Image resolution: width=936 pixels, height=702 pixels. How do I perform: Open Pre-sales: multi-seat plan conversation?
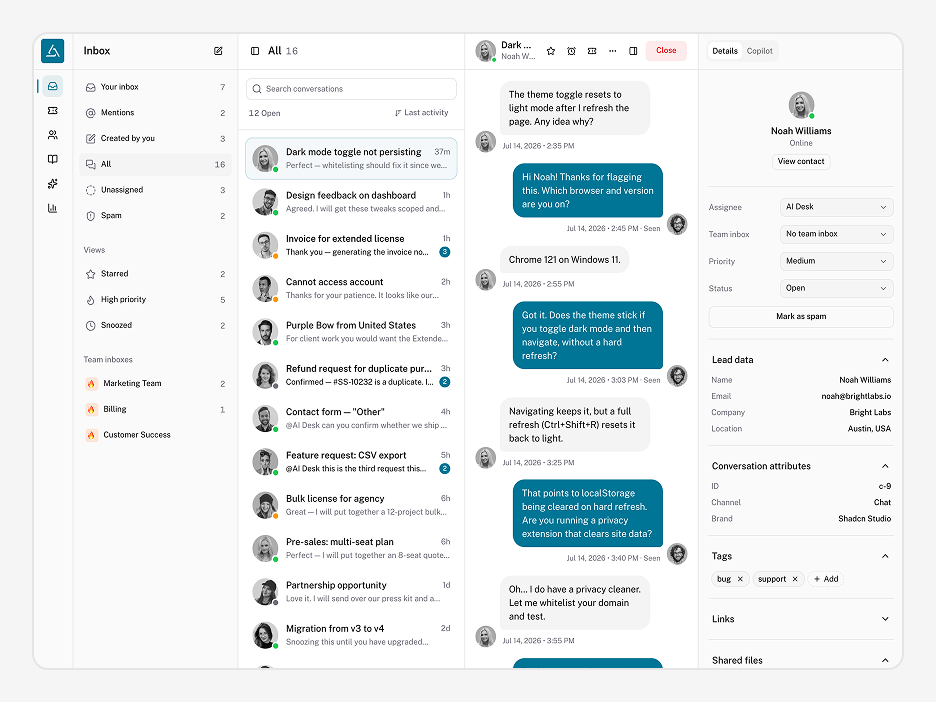(x=351, y=549)
